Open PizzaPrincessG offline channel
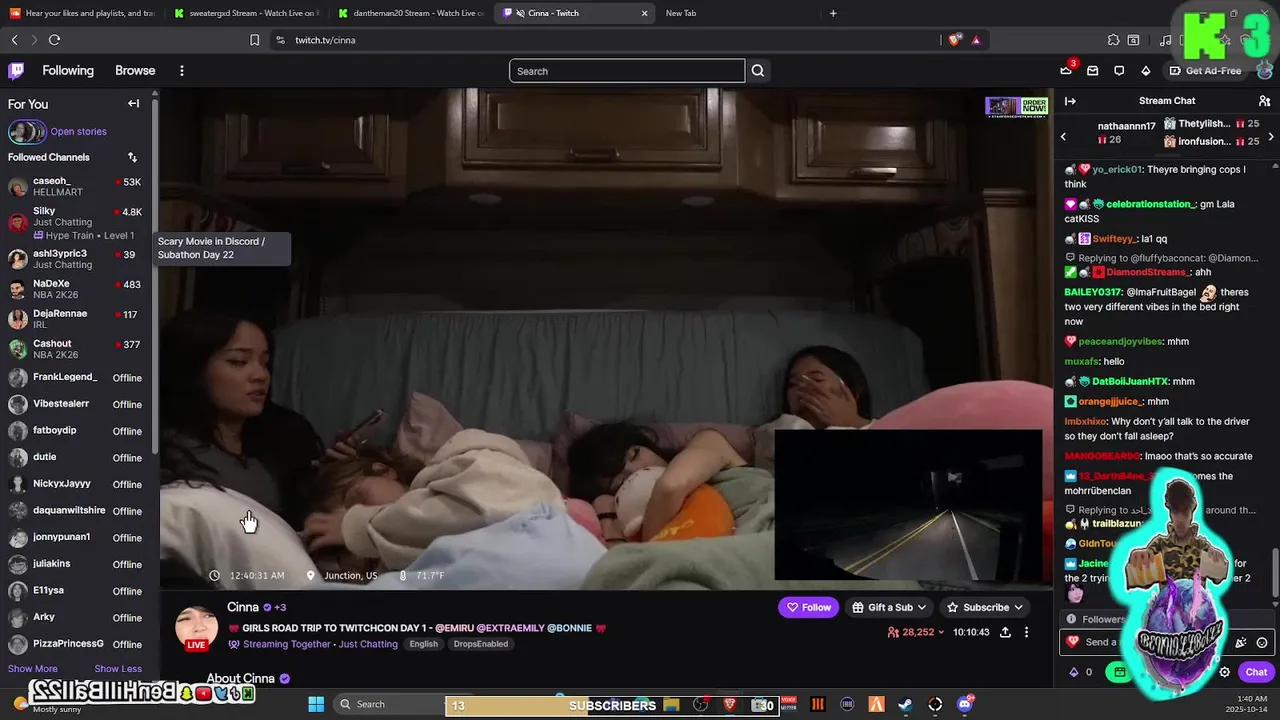Image resolution: width=1280 pixels, height=720 pixels. [75, 644]
